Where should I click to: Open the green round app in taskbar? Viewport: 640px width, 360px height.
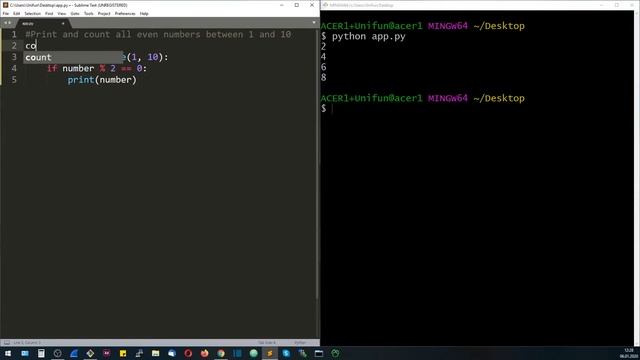(253, 353)
